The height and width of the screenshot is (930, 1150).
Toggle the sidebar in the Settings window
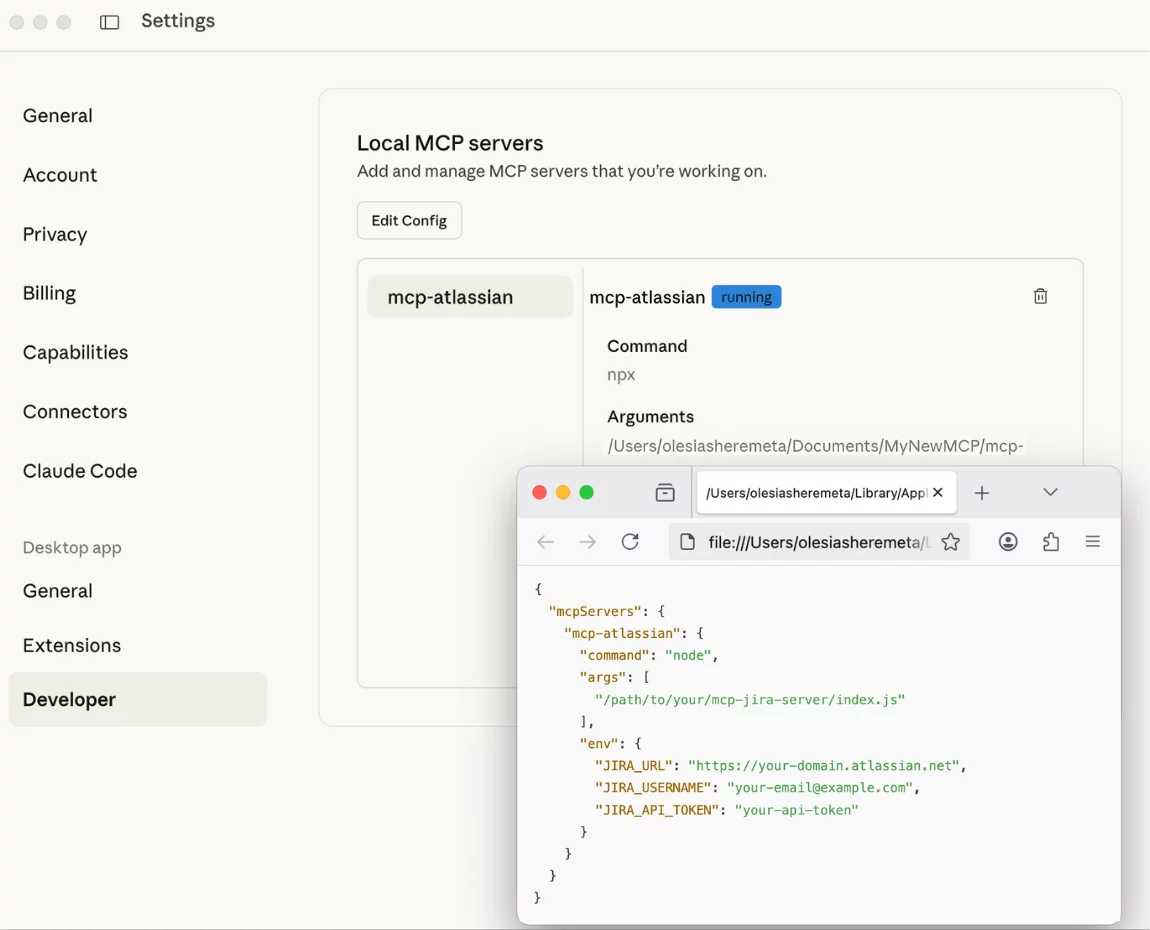point(109,21)
